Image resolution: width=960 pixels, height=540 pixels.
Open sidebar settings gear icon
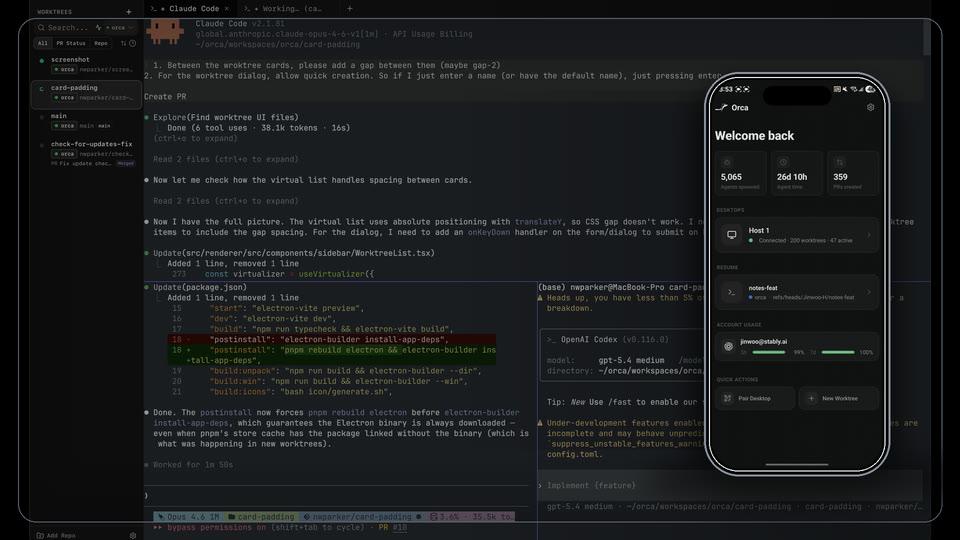(x=133, y=535)
